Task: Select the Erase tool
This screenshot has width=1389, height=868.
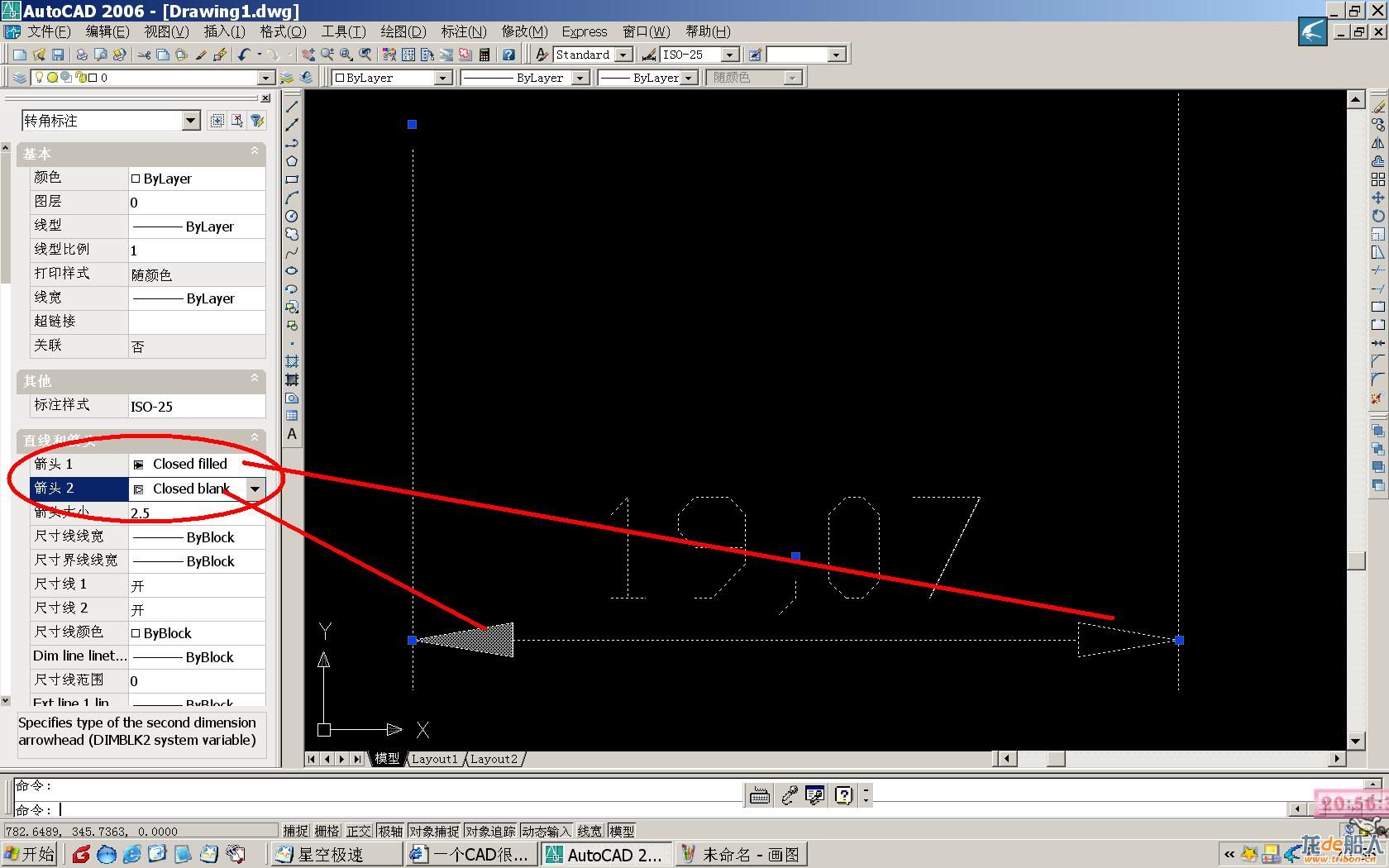Action: point(1377,107)
